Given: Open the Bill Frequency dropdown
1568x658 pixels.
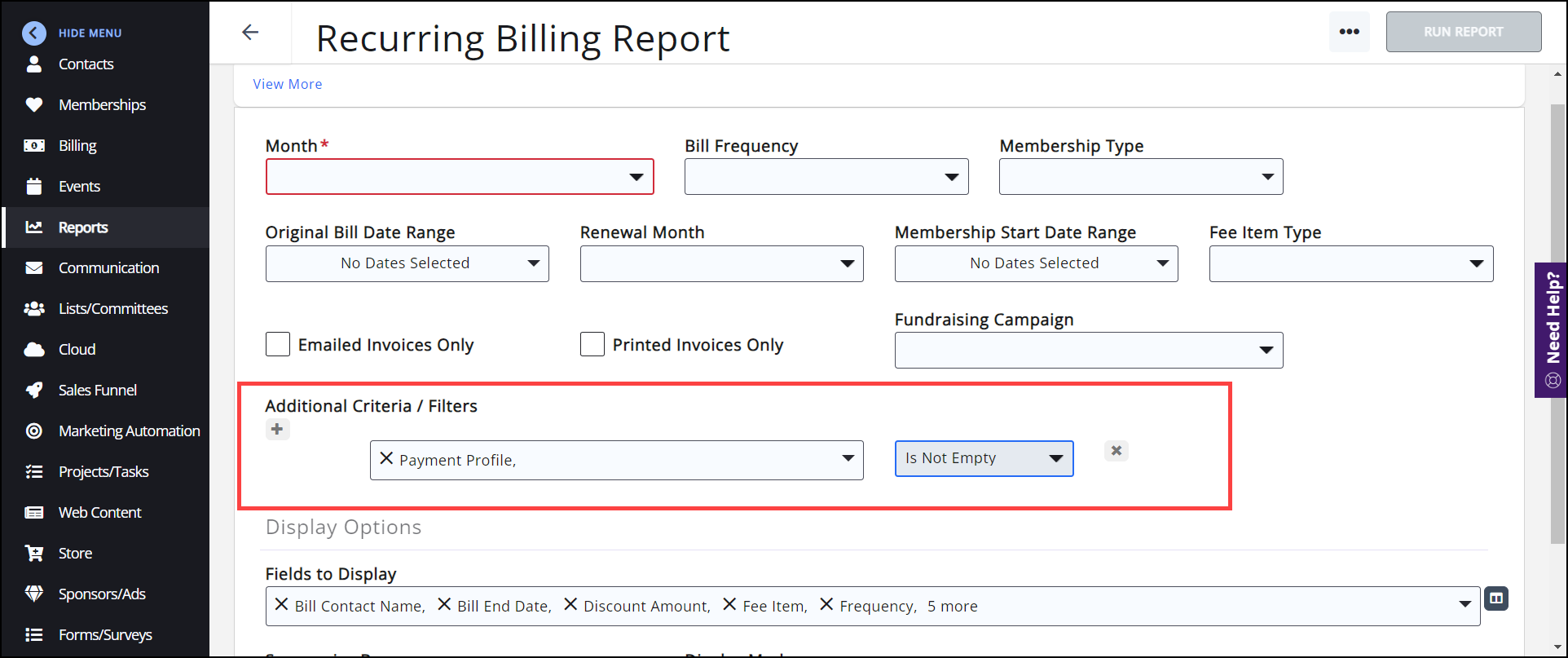Looking at the screenshot, I should (826, 177).
